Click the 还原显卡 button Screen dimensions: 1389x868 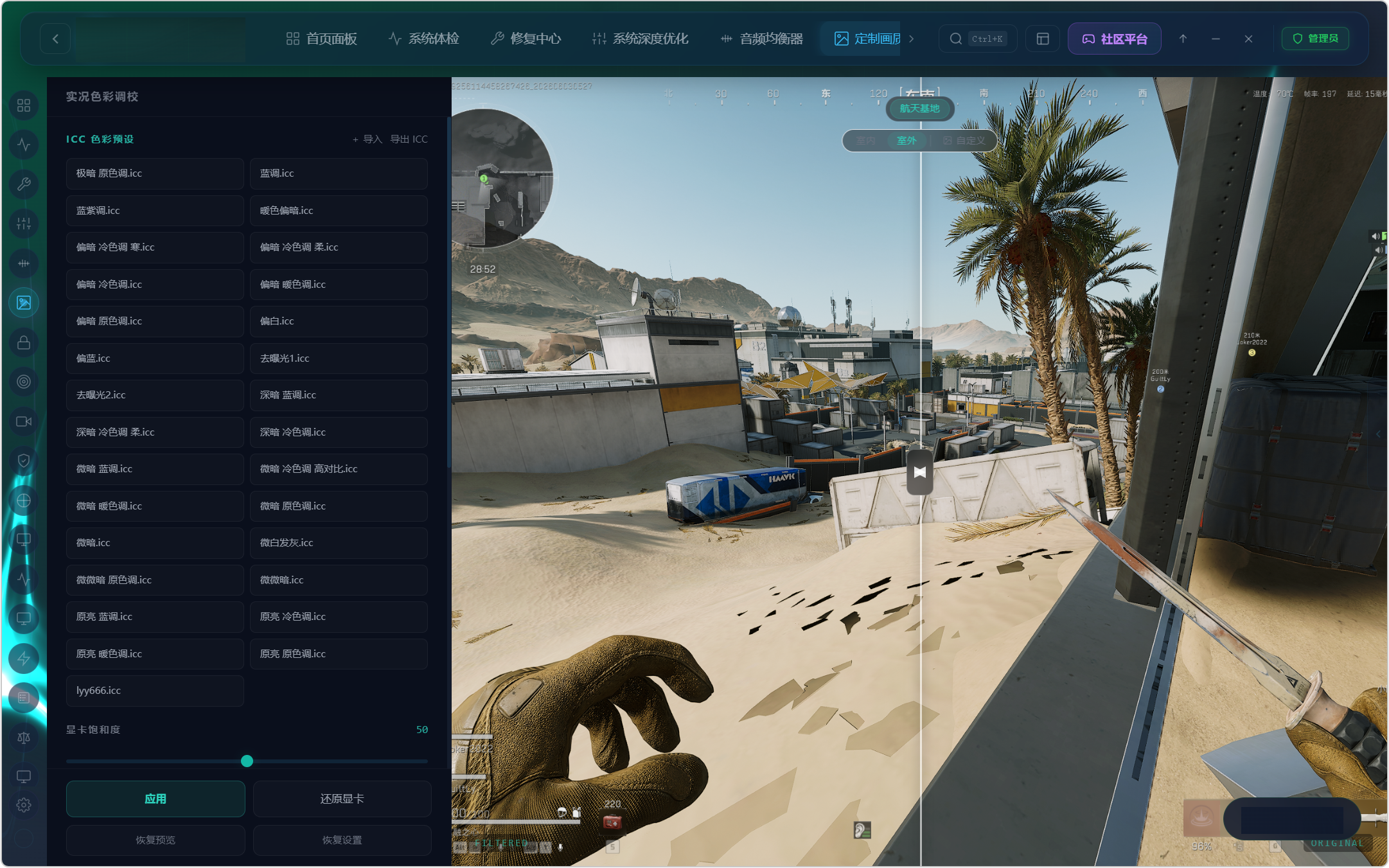(x=342, y=799)
